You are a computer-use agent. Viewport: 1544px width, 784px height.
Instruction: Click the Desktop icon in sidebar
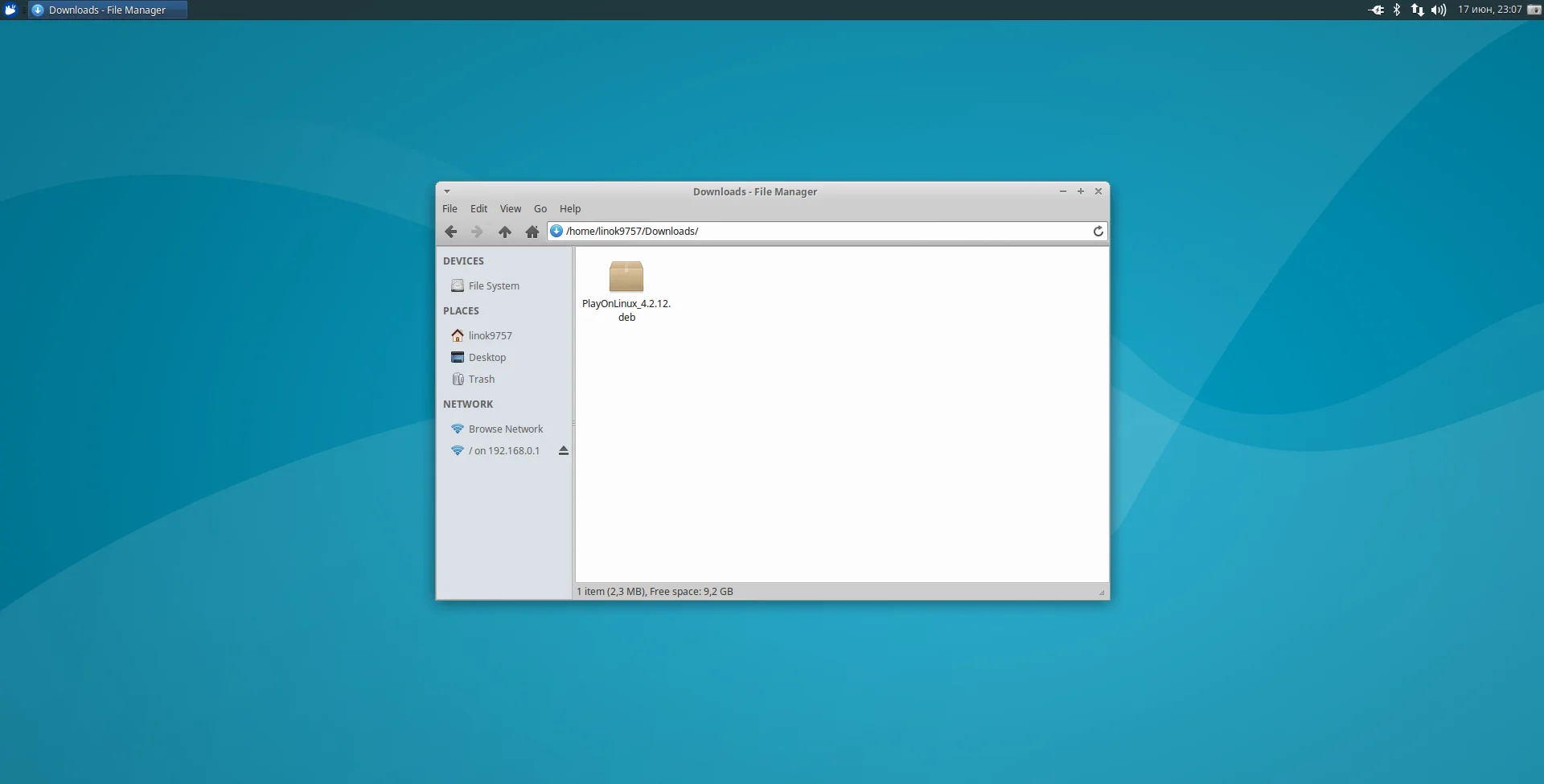pos(458,357)
